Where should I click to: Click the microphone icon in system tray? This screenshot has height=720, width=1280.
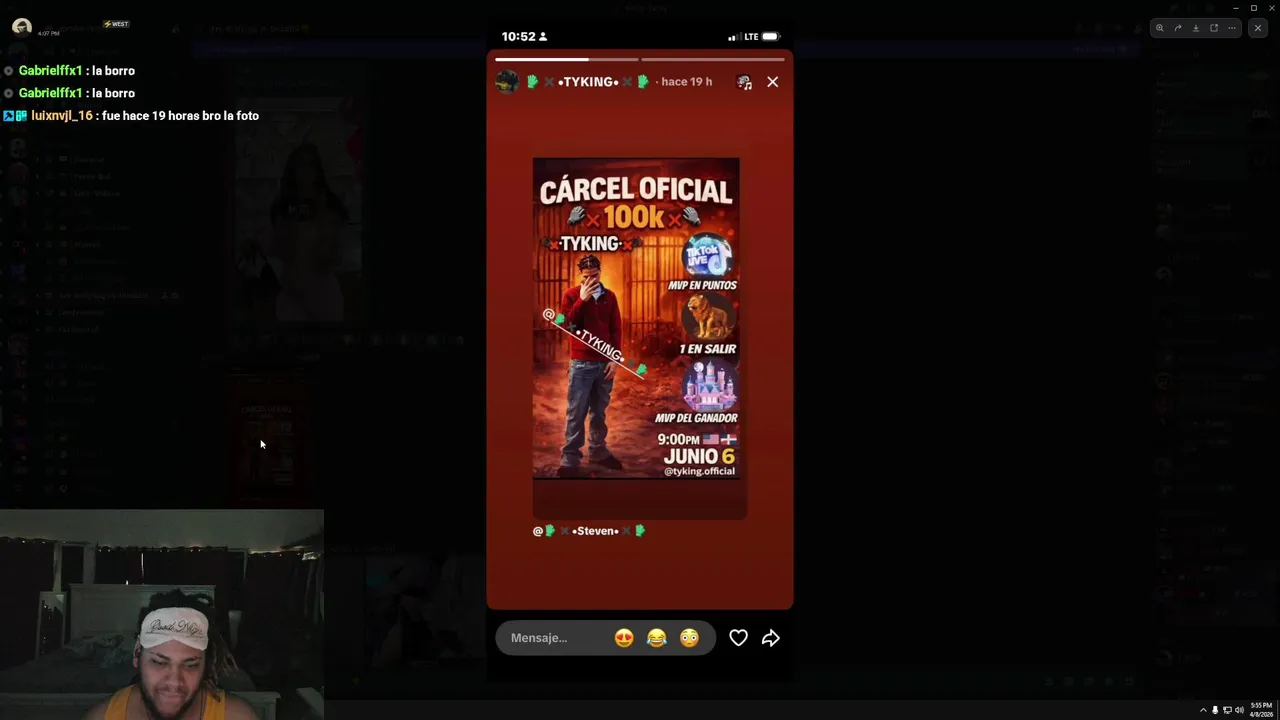coord(1215,710)
